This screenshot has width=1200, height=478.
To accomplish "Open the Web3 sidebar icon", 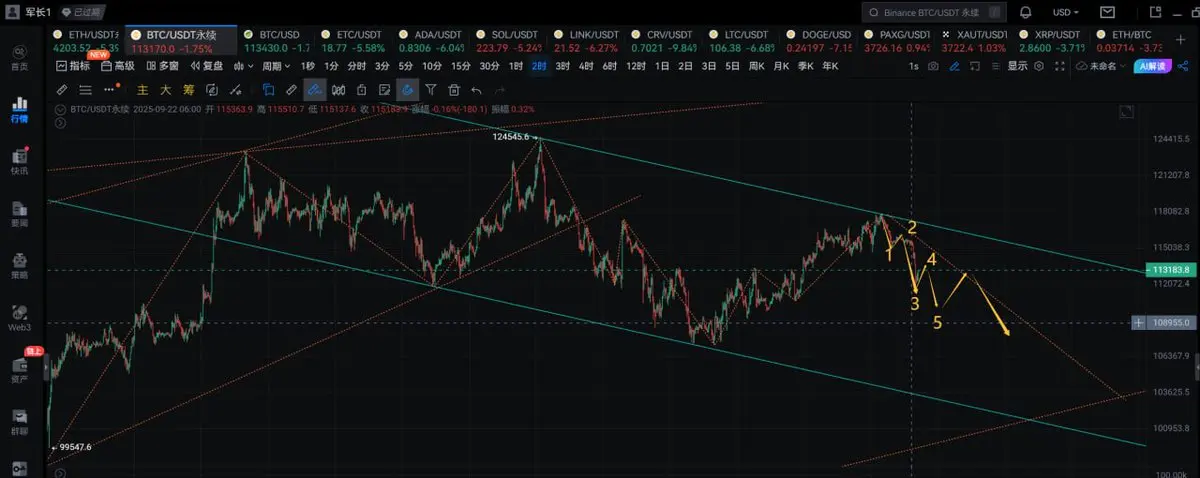I will pos(19,317).
